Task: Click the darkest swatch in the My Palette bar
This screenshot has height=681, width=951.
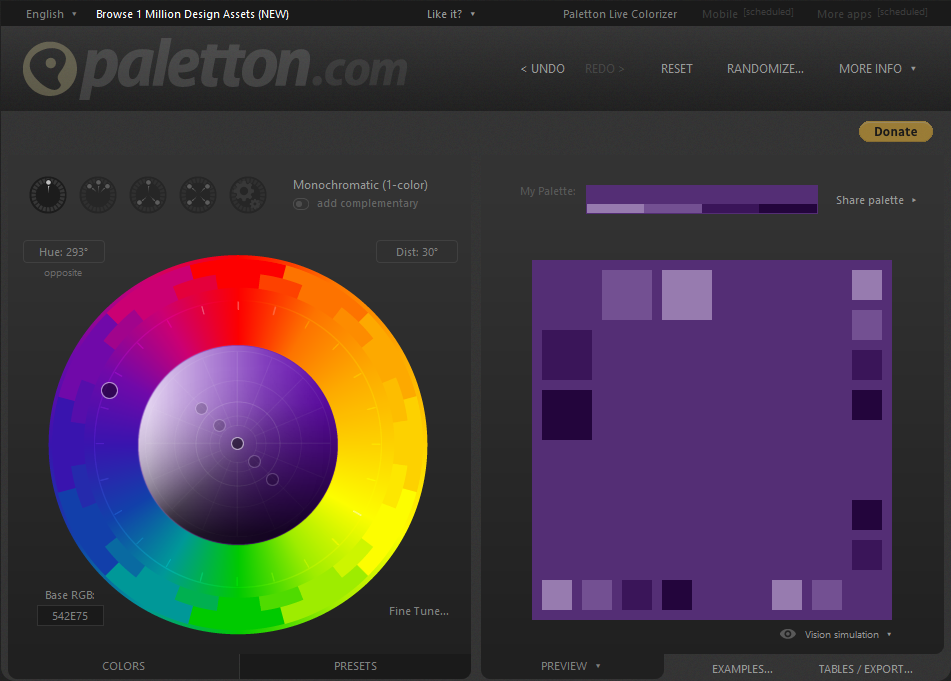Action: tap(788, 209)
